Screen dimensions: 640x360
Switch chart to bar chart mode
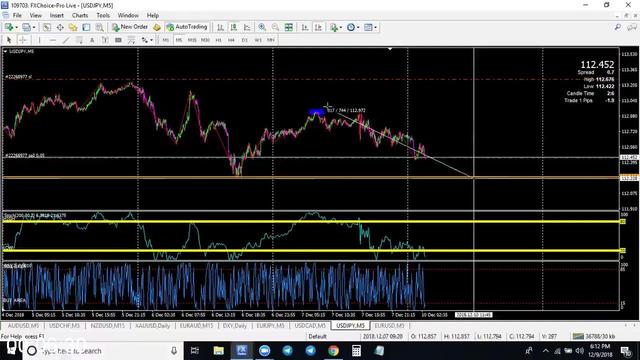point(220,27)
